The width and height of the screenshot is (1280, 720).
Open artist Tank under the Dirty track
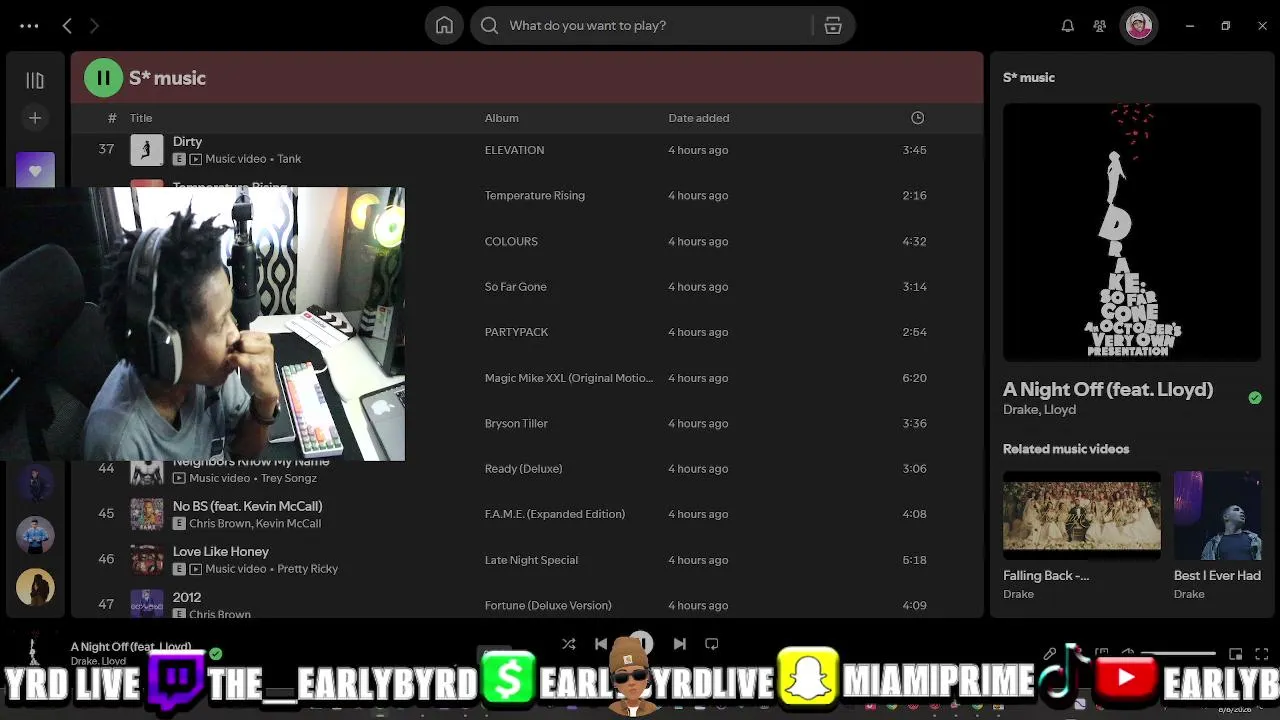289,159
